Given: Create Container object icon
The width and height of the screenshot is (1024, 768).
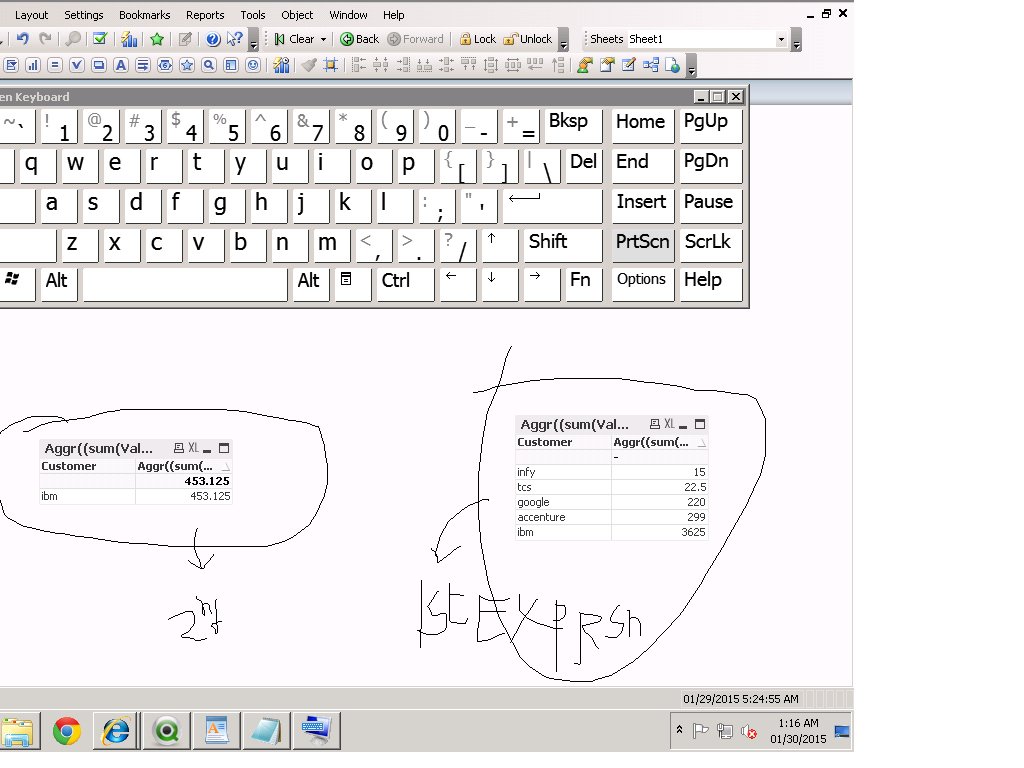Looking at the screenshot, I should click(231, 65).
